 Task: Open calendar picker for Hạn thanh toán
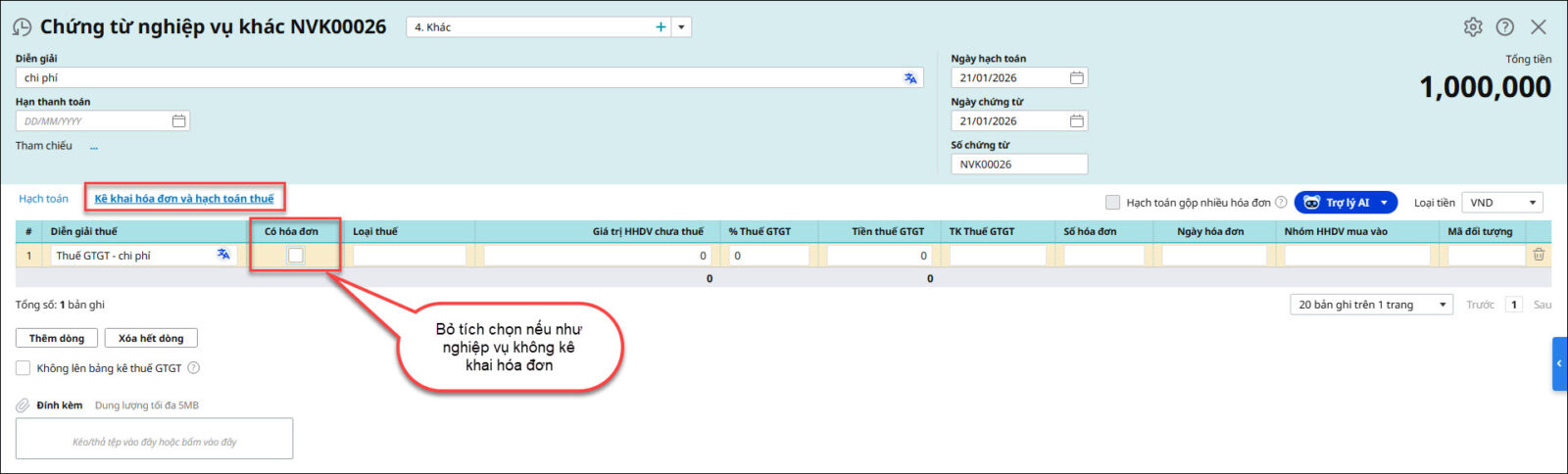pos(178,121)
